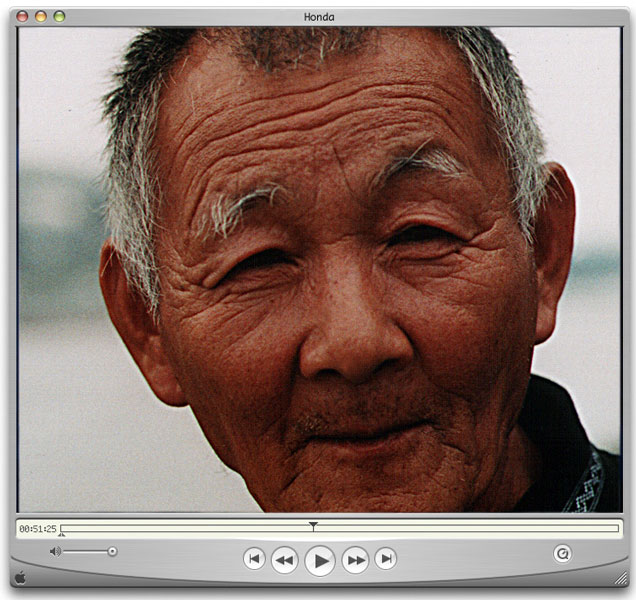Click the Honda window title
Screen dimensions: 636x600
coord(319,17)
